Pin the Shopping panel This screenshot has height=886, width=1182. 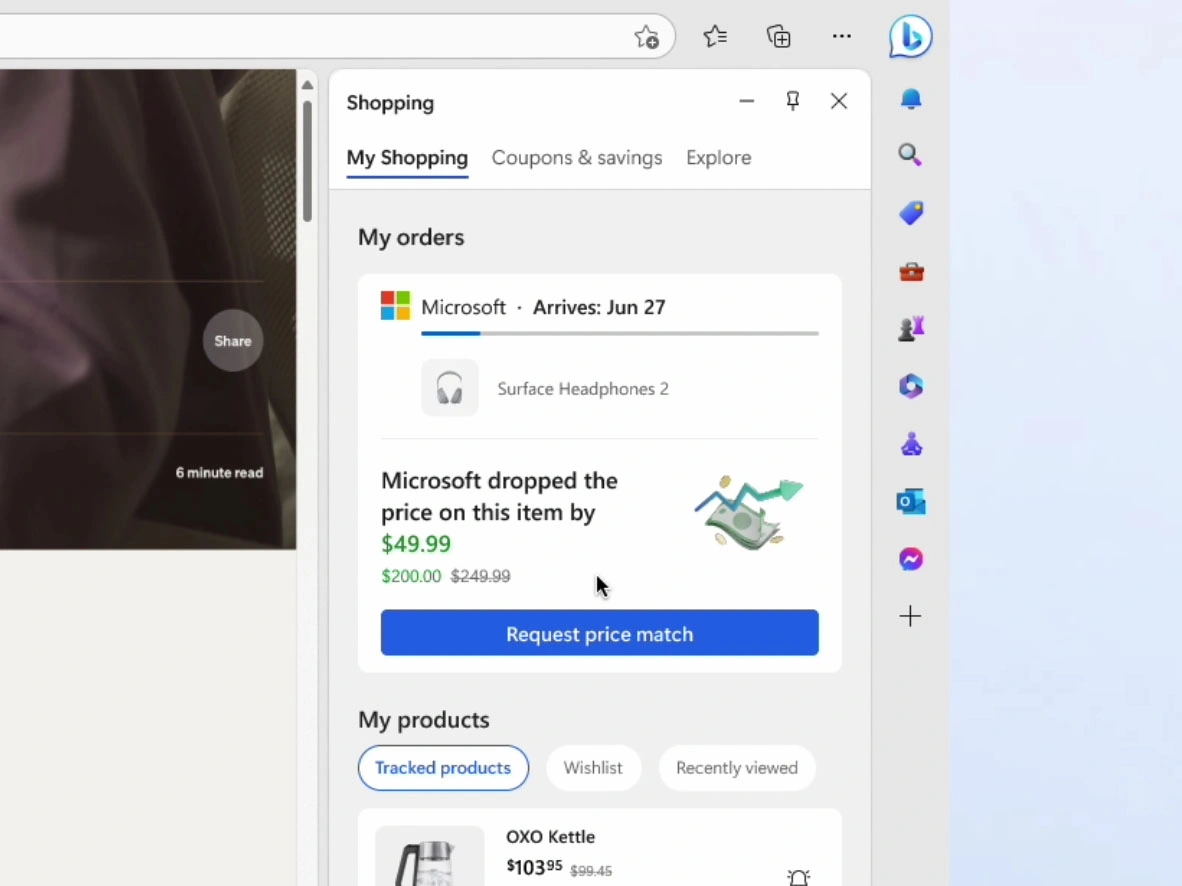click(792, 101)
